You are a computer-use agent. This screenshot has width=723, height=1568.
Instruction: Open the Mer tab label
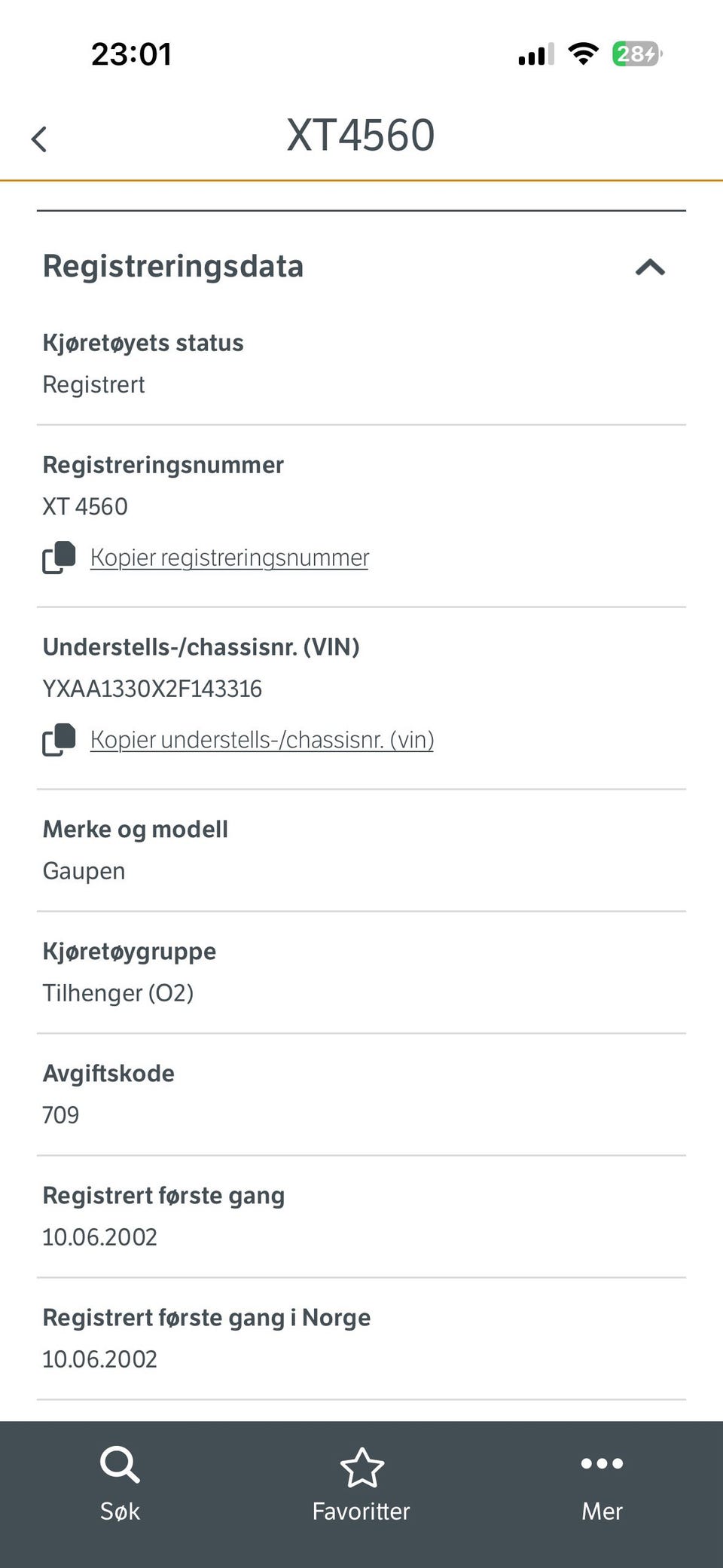[602, 1511]
